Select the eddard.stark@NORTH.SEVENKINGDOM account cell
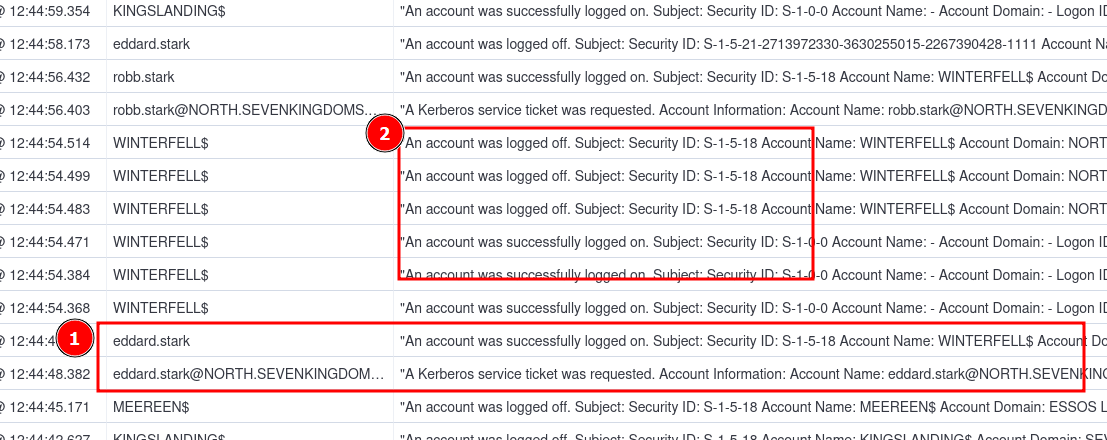 tap(247, 374)
